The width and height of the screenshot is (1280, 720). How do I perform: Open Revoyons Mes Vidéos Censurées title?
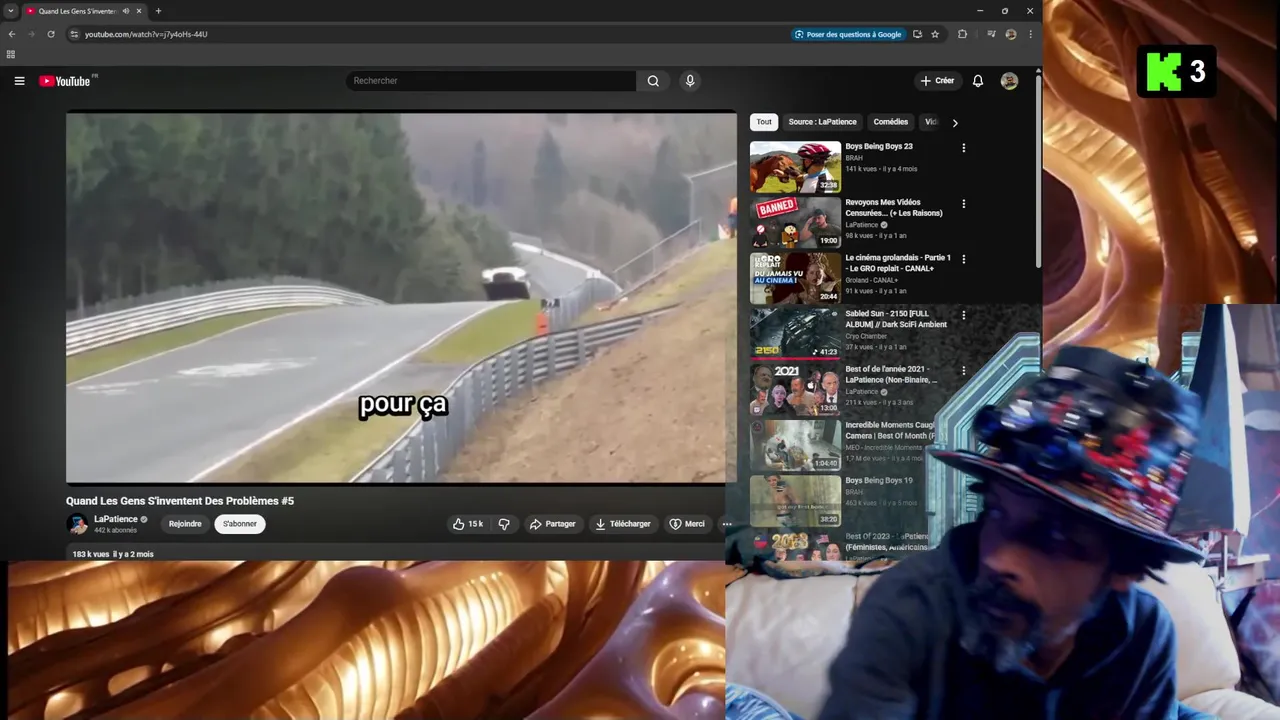894,208
